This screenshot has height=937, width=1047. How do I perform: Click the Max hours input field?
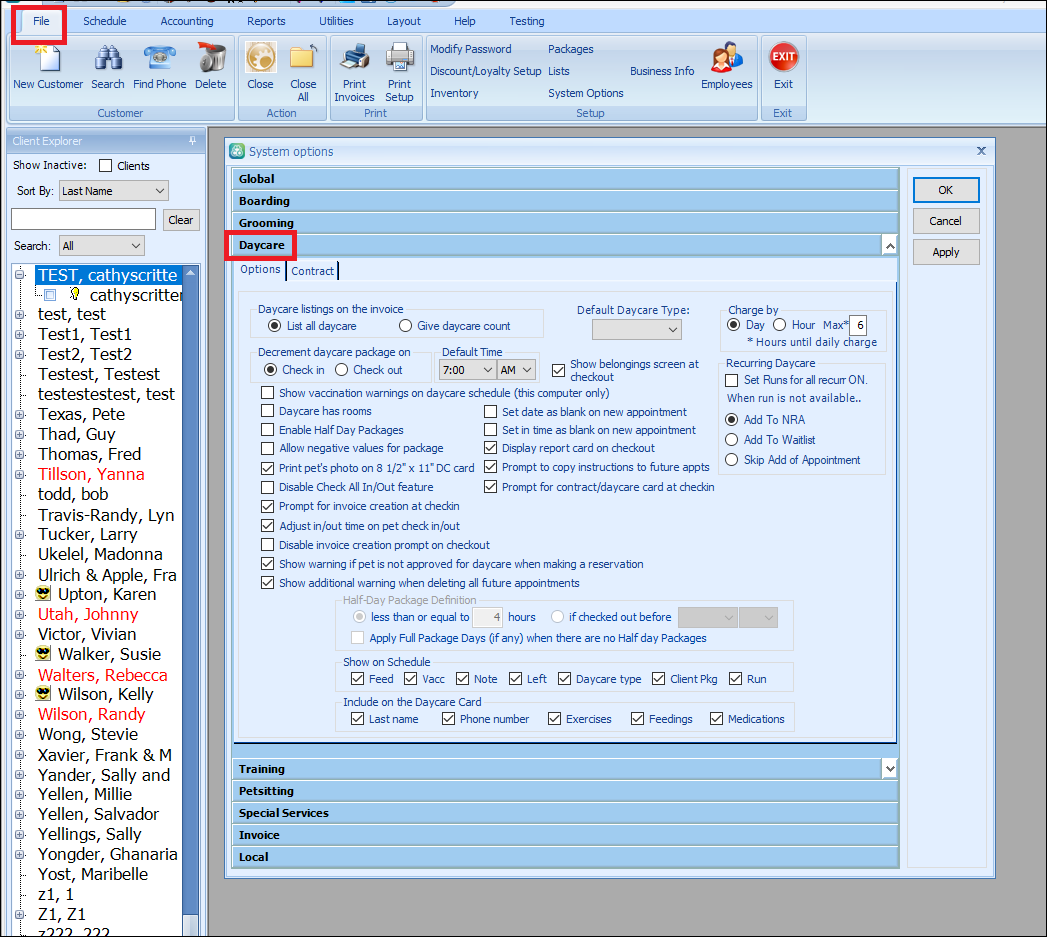coord(858,326)
